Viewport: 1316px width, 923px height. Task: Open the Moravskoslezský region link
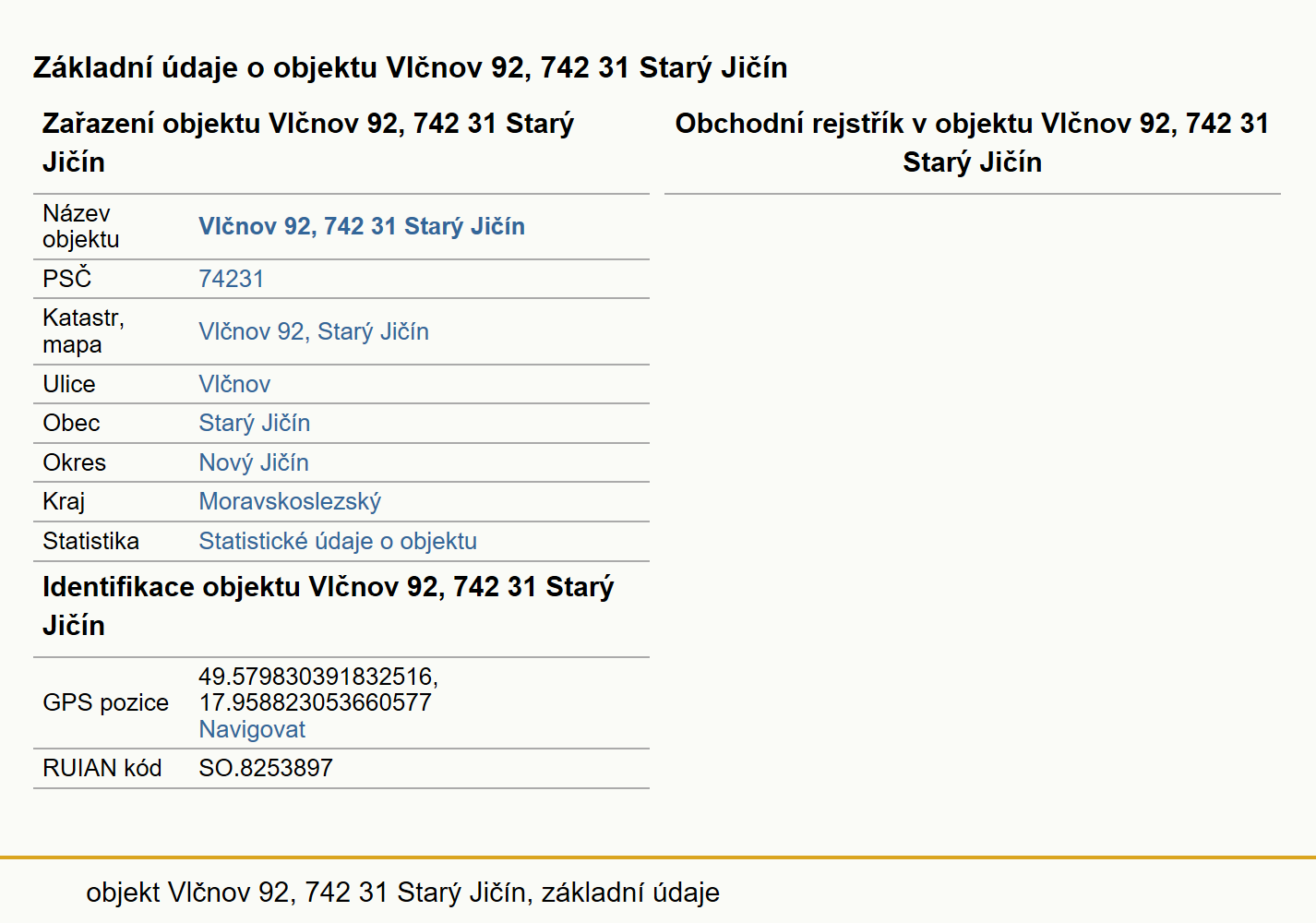point(290,501)
